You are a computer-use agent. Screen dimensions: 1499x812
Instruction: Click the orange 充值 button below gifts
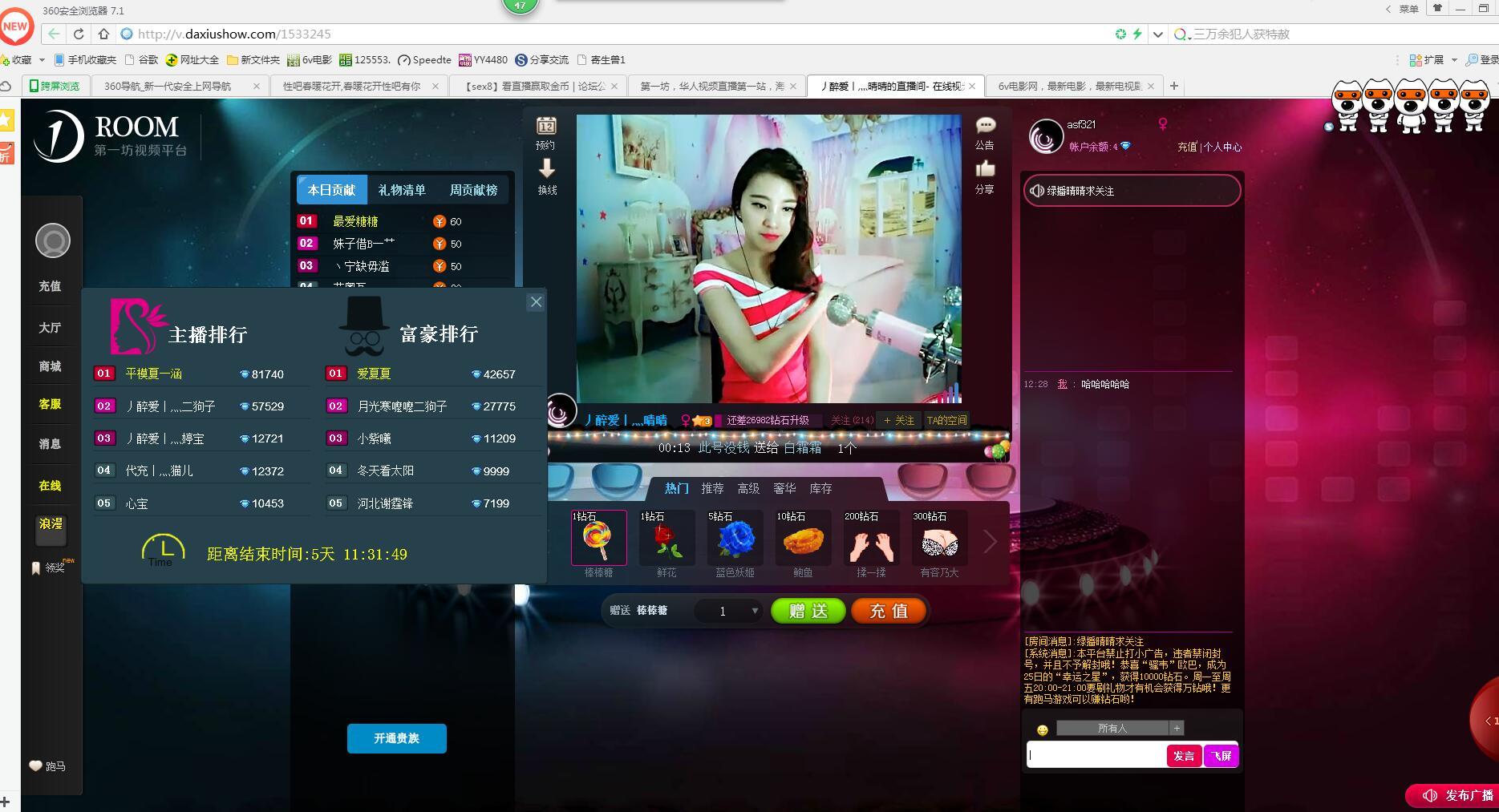pos(889,612)
